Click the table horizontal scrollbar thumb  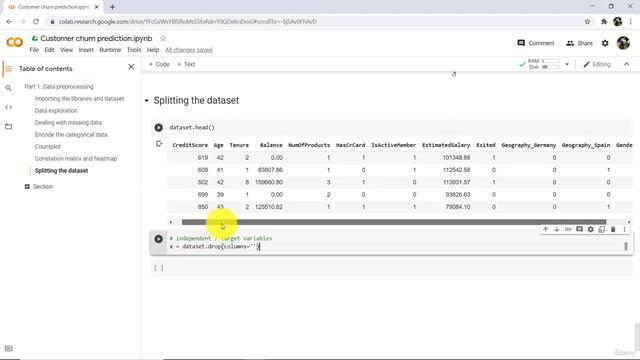(394, 222)
